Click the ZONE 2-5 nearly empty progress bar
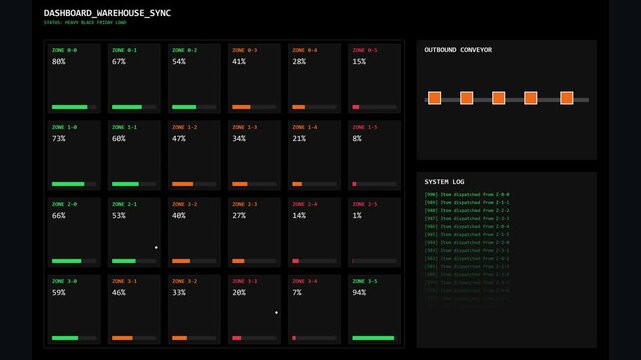Screen dimensions: 641x360 tap(374, 261)
